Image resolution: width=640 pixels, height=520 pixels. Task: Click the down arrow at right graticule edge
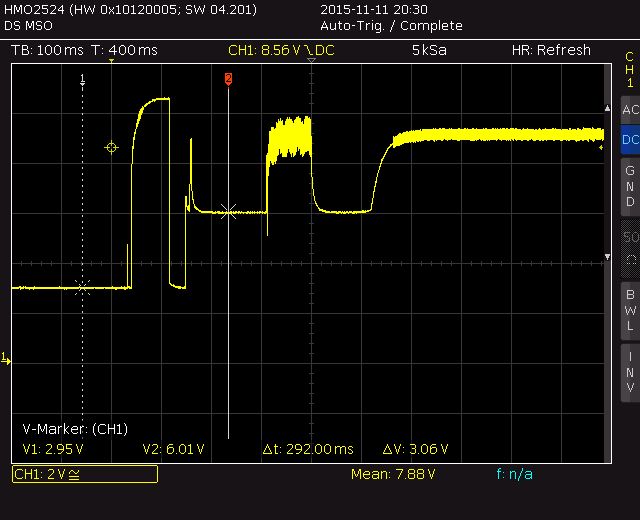607,257
